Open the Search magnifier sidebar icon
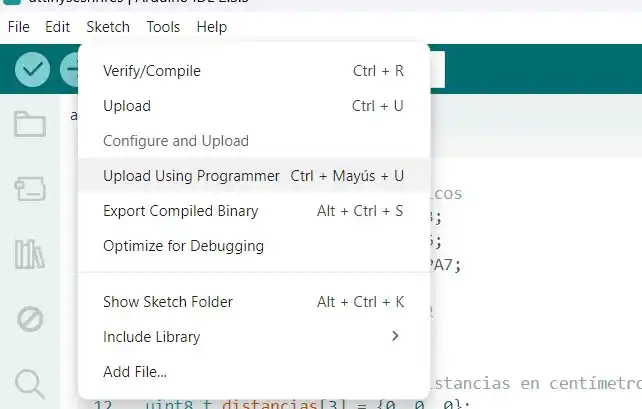Screen dimensions: 642x409 (30, 384)
